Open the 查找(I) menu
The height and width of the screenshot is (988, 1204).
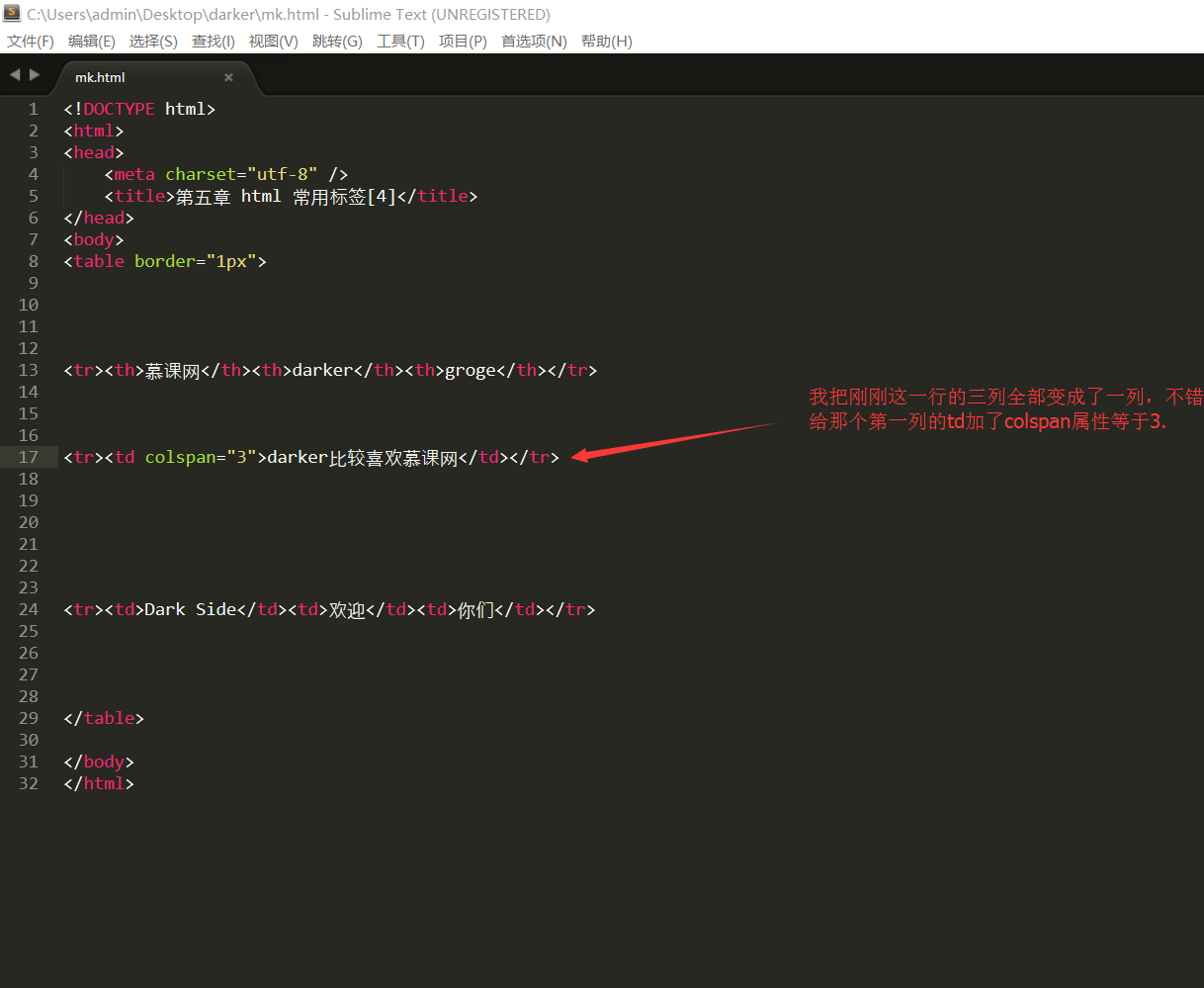pos(214,41)
